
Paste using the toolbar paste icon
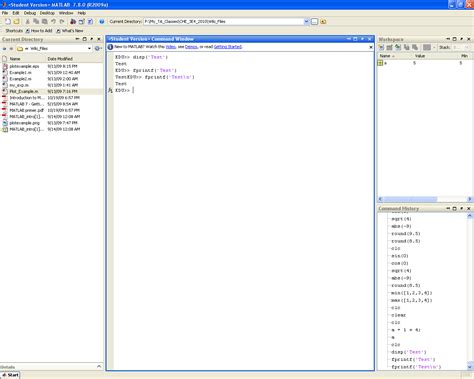tap(44, 21)
